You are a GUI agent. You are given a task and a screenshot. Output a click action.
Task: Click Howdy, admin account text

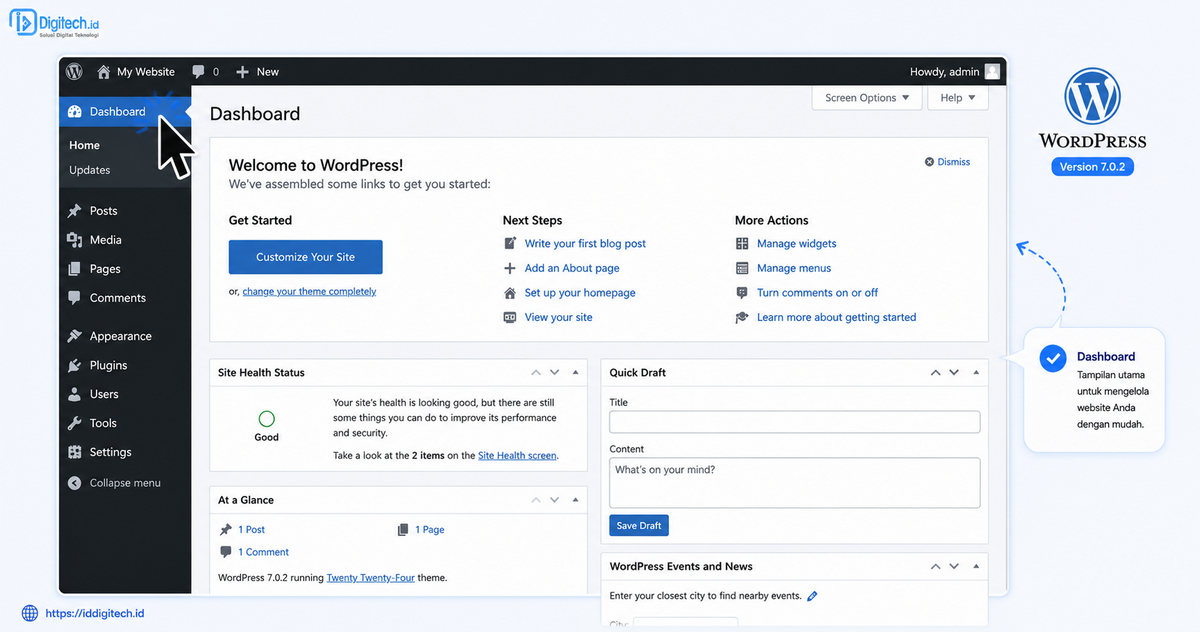point(944,72)
